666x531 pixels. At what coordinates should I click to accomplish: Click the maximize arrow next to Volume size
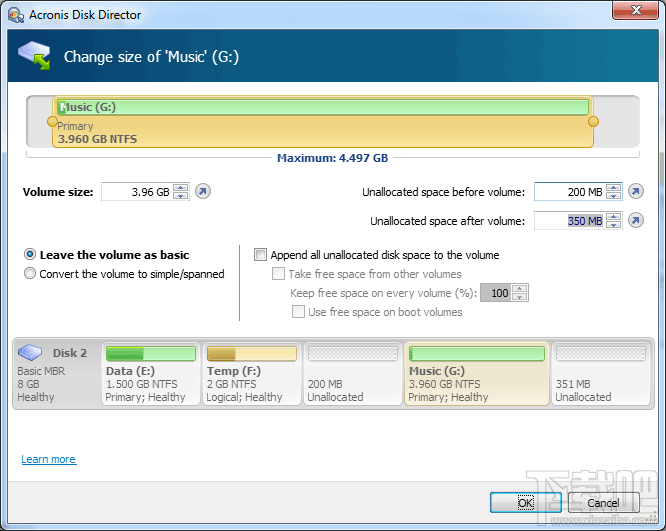tap(203, 192)
